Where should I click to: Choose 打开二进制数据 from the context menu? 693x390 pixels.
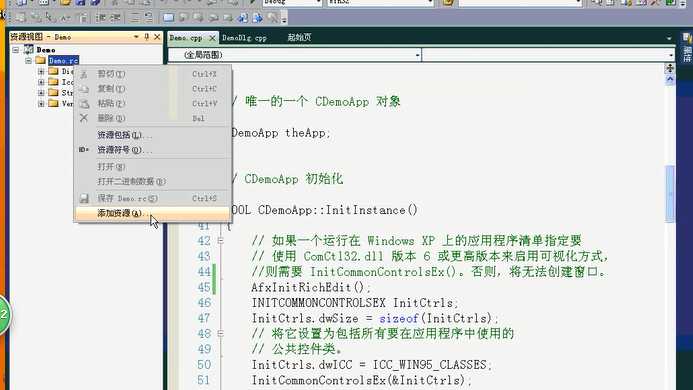coord(152,181)
